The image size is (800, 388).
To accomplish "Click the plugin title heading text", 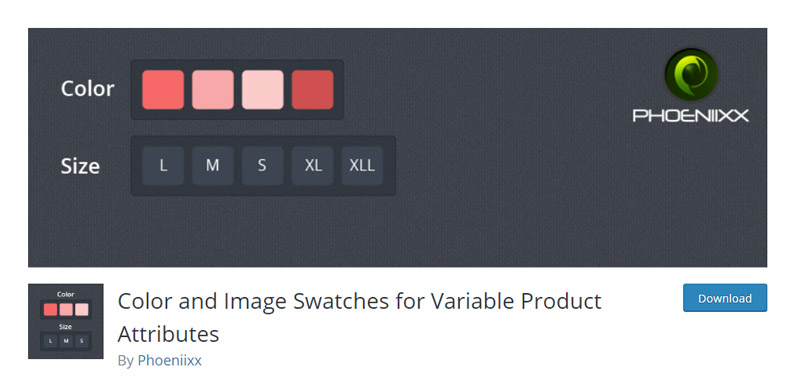I will point(359,318).
